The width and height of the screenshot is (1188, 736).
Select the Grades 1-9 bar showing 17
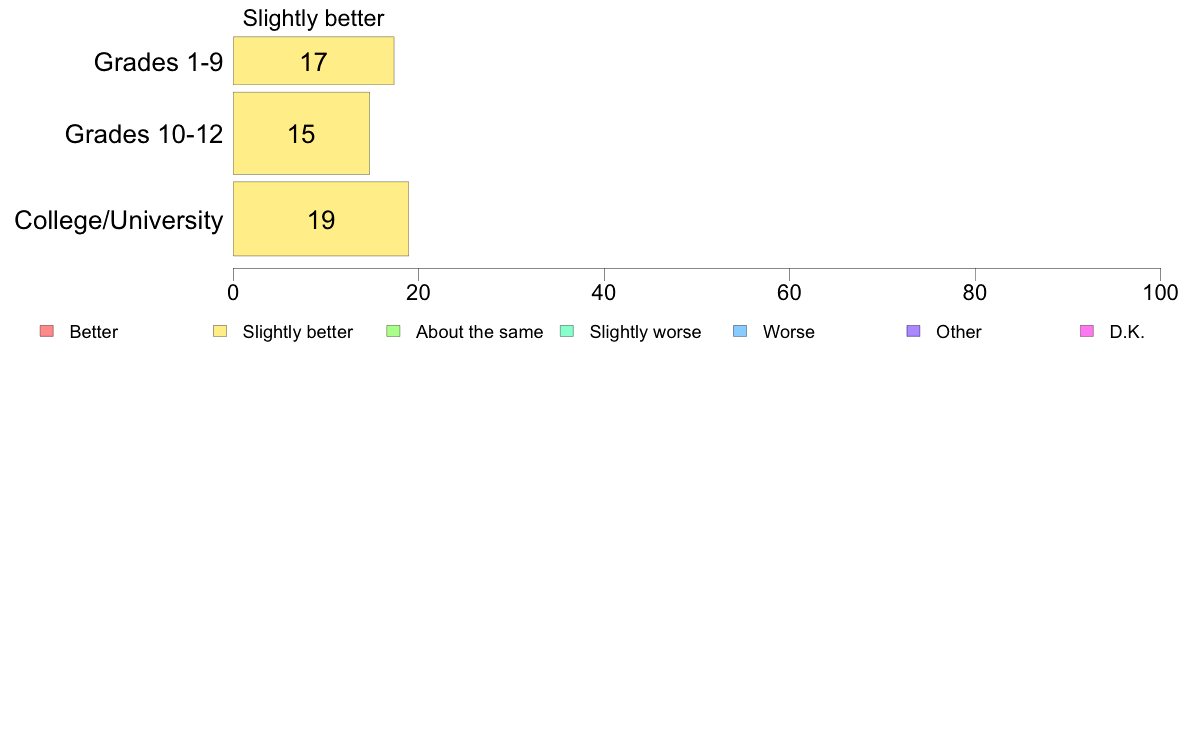pos(314,61)
